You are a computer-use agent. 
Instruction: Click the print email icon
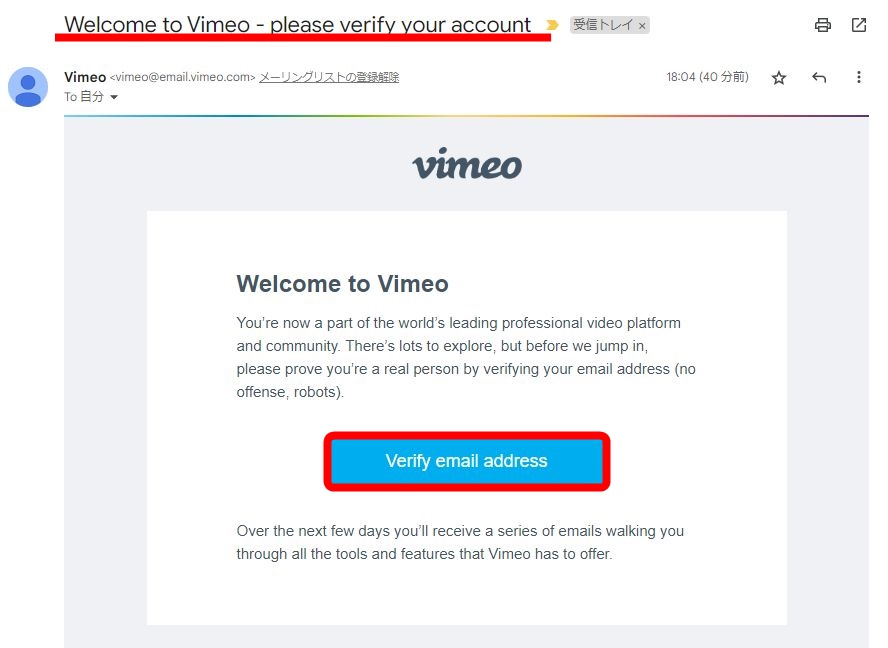(822, 25)
